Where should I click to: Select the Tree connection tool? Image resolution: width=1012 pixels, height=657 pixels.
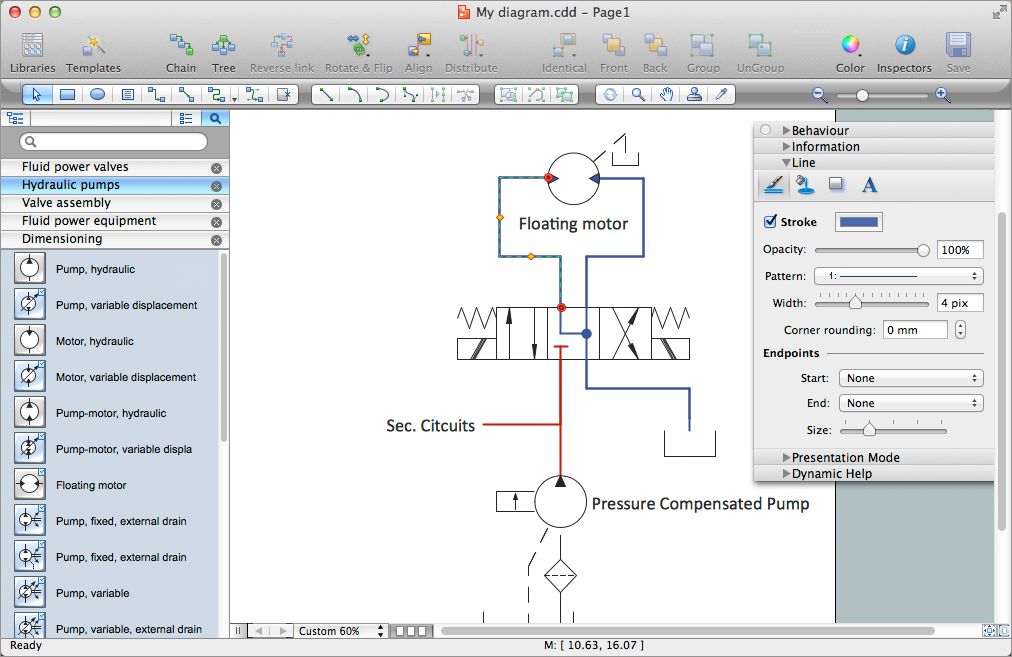tap(223, 52)
